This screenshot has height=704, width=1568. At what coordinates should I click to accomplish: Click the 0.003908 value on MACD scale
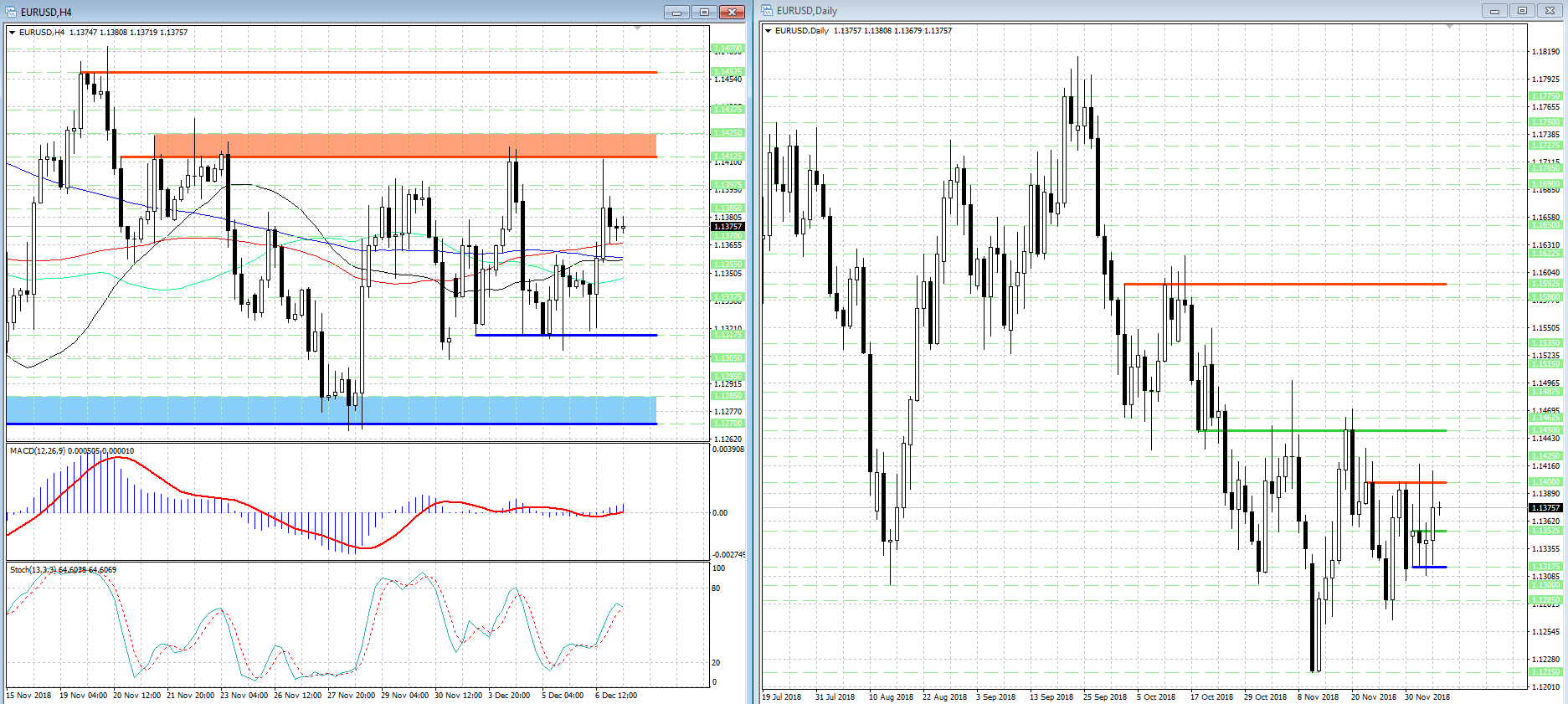click(x=728, y=450)
